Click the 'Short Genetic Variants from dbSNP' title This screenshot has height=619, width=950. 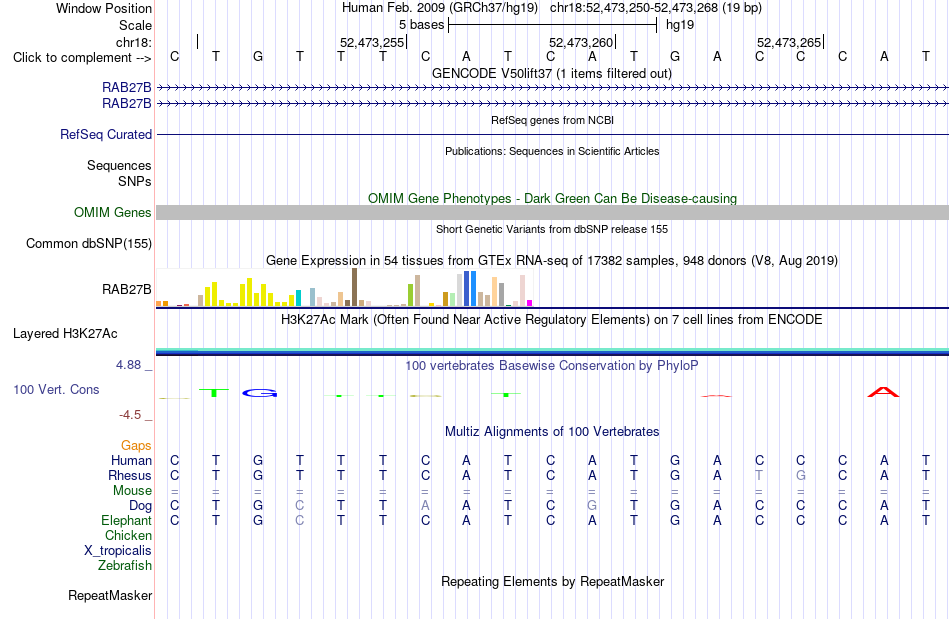pos(552,230)
